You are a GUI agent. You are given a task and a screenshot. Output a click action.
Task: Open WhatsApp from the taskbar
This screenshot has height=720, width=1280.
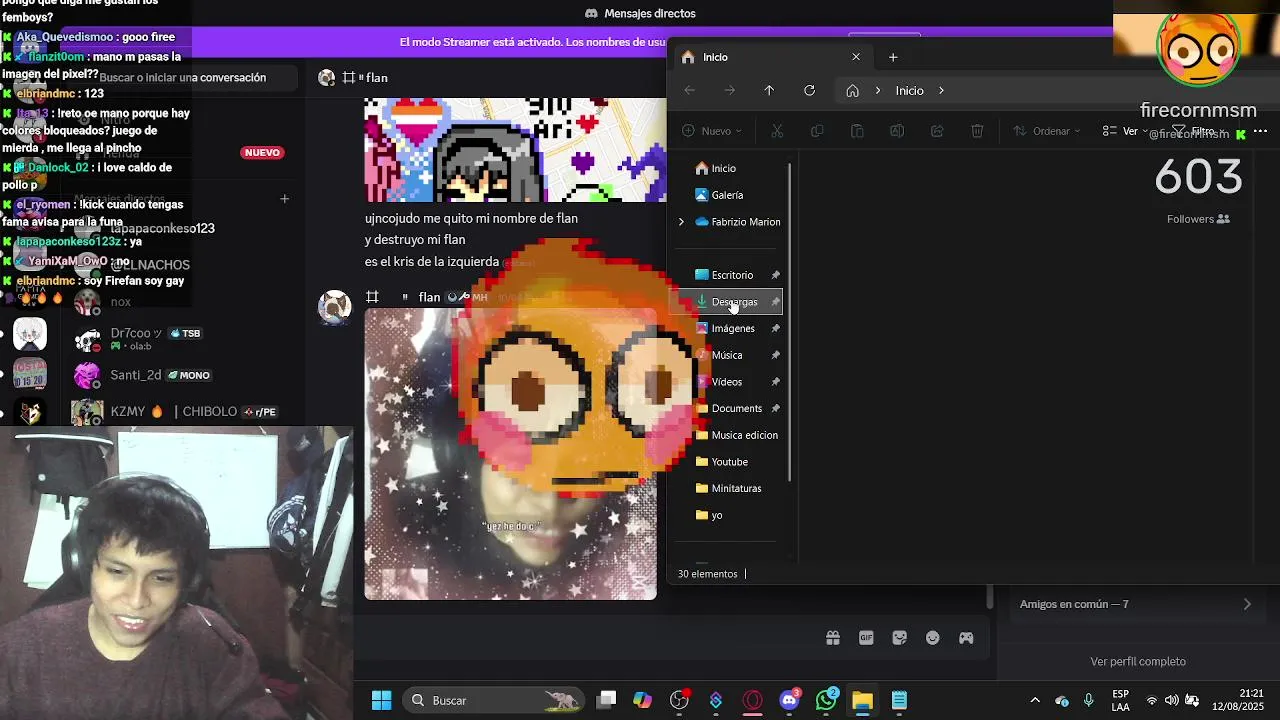click(x=826, y=700)
